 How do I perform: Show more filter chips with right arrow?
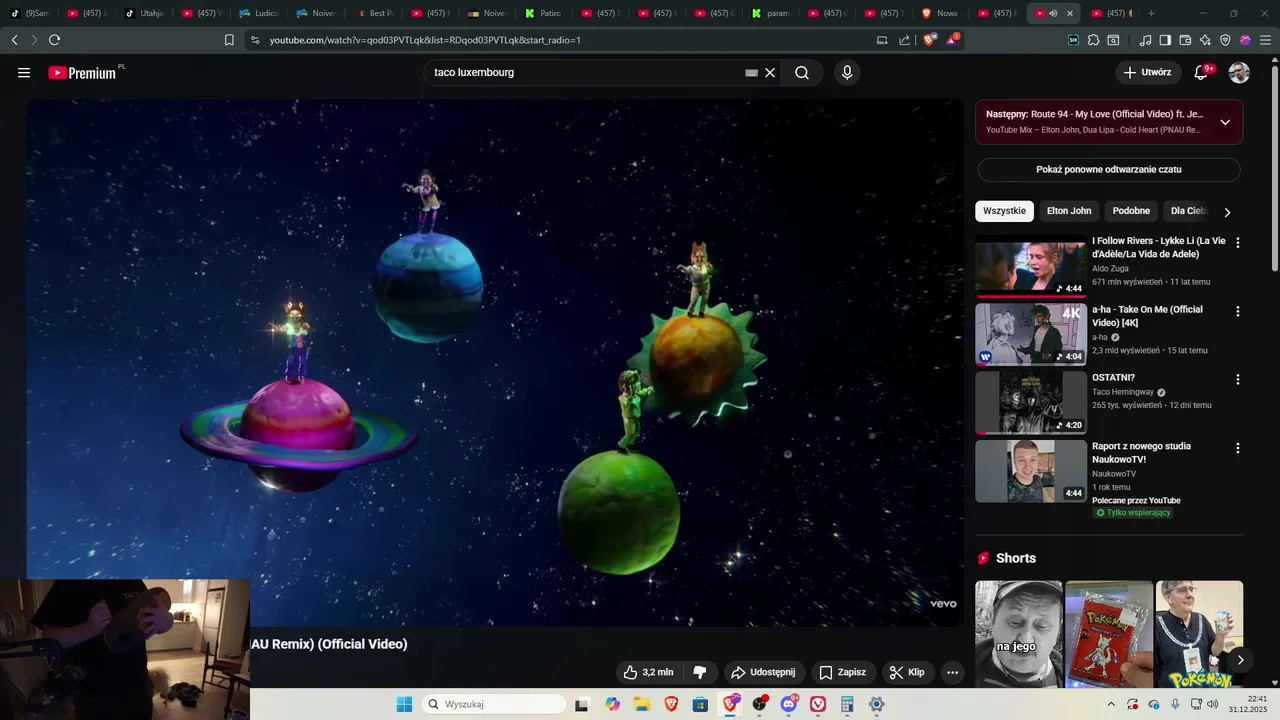[1227, 211]
